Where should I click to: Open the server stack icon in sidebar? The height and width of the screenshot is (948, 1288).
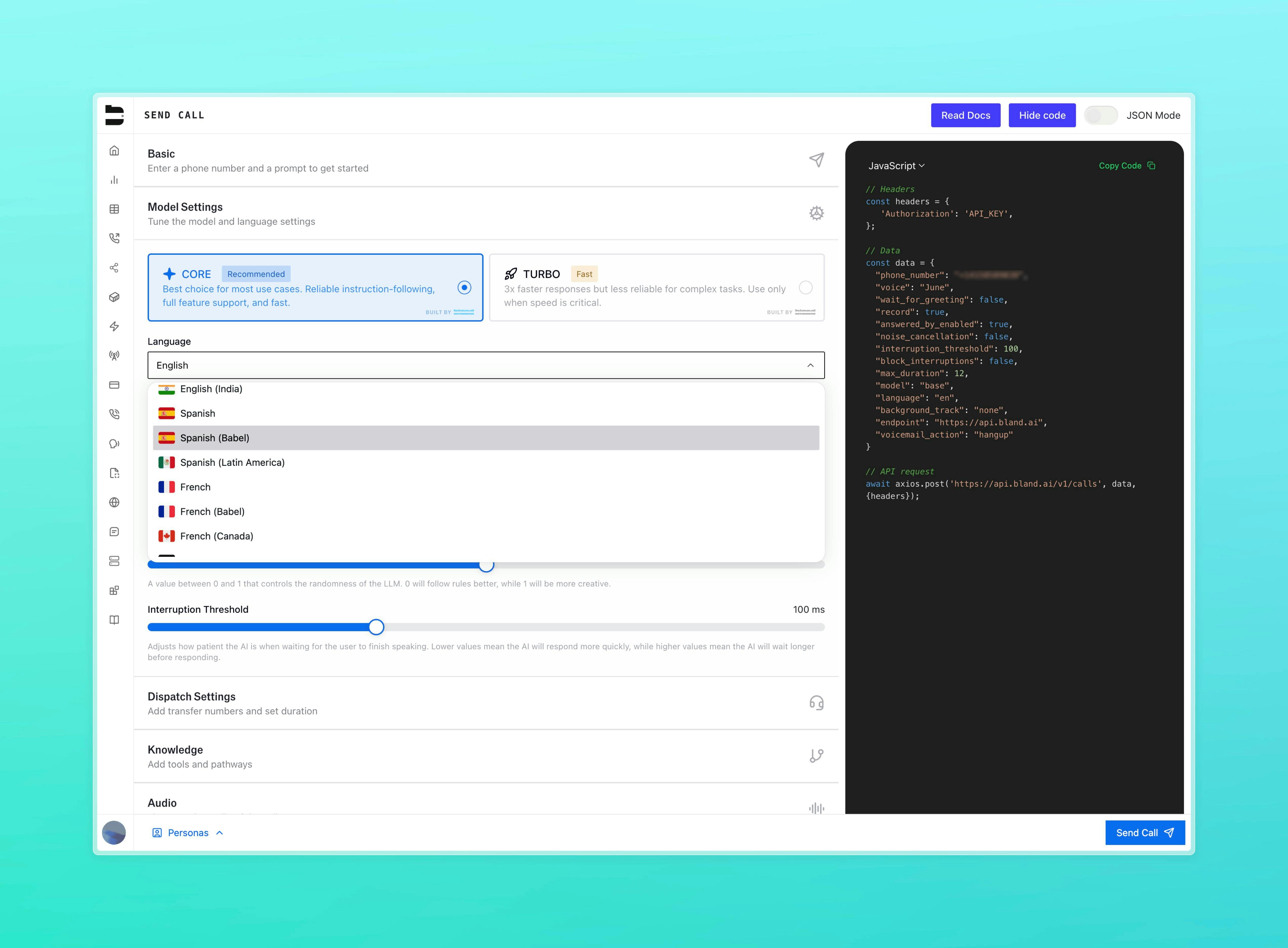pyautogui.click(x=114, y=561)
